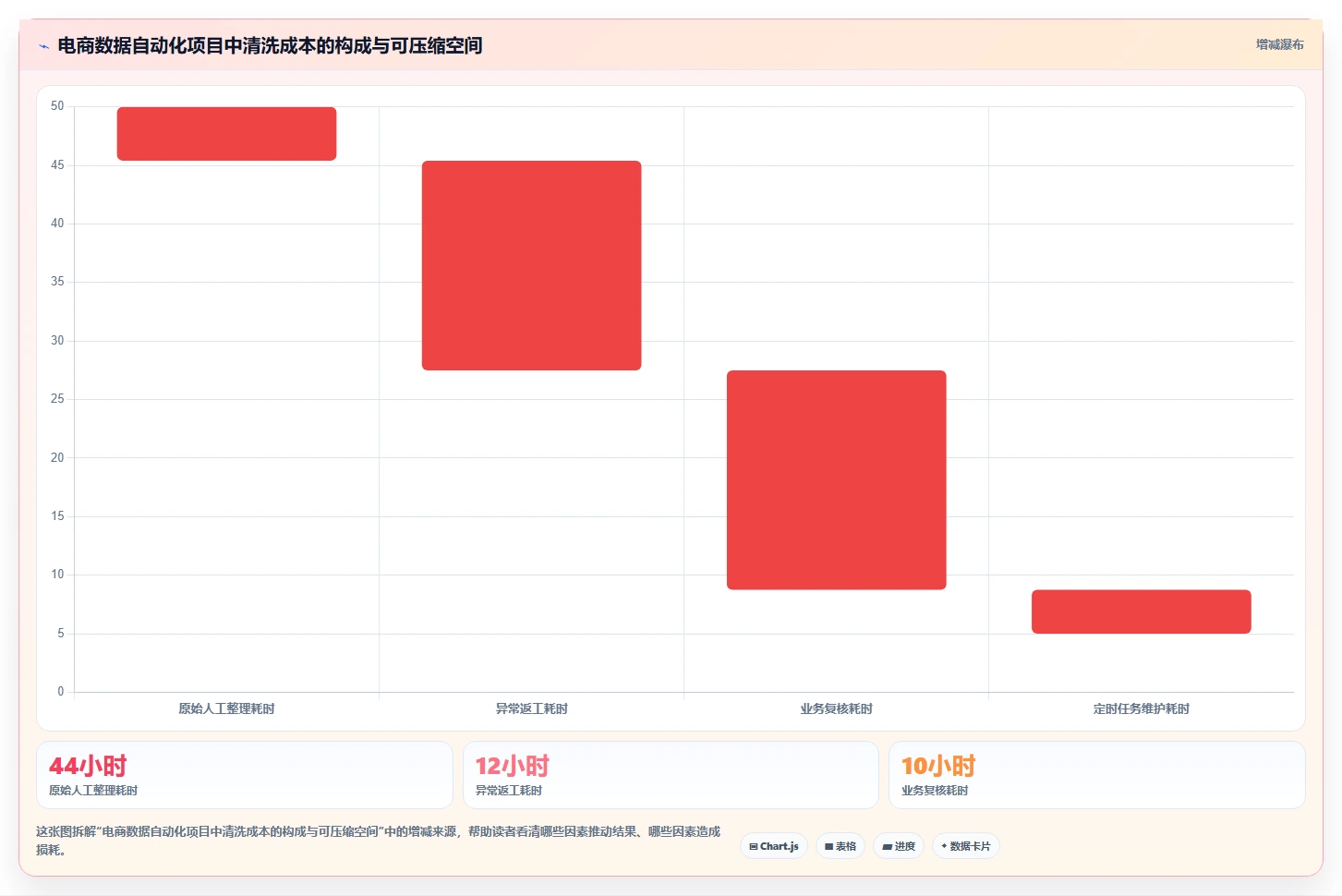Click the 增减瀑布 badge
The width and height of the screenshot is (1342, 896).
[1279, 44]
